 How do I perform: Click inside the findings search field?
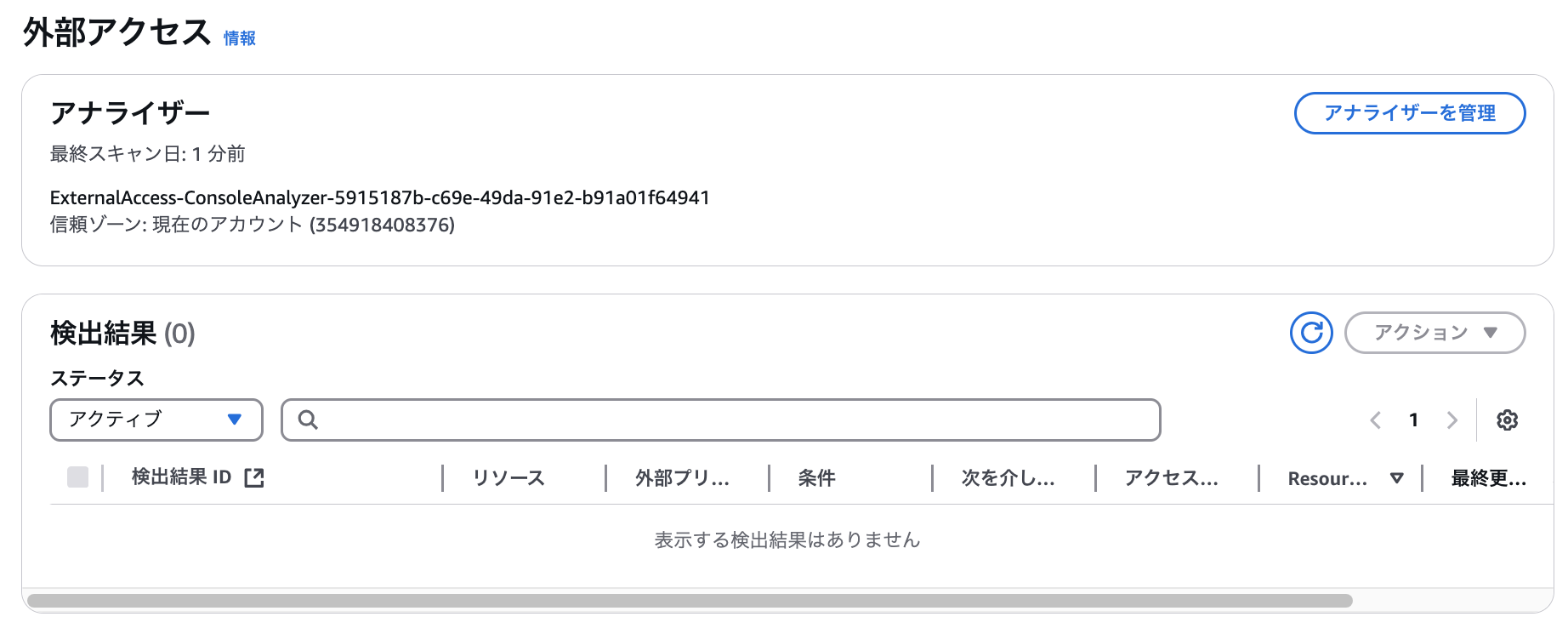click(x=731, y=420)
